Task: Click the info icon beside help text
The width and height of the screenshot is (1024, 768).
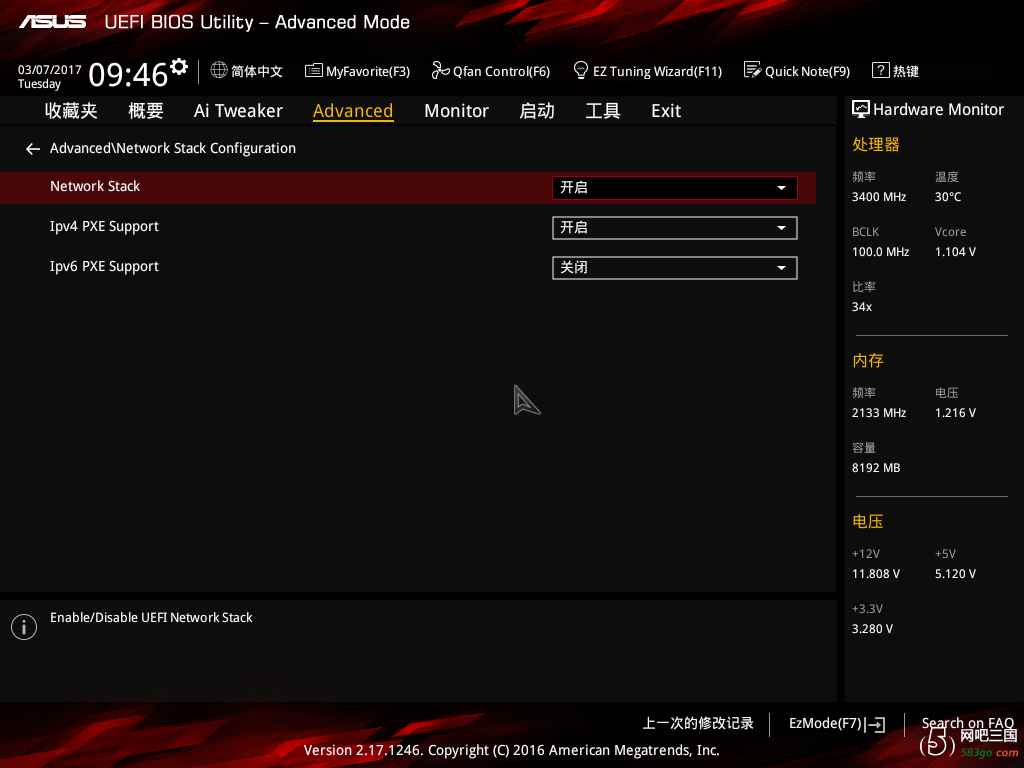Action: coord(24,627)
